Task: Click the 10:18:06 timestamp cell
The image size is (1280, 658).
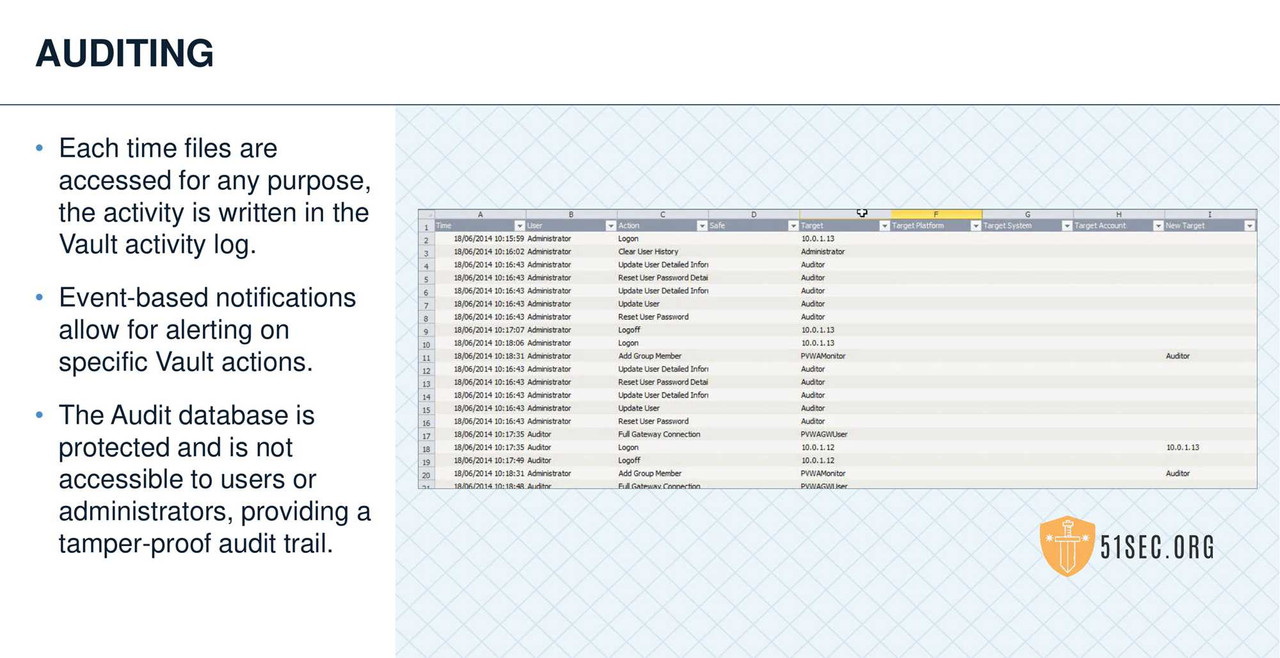Action: tap(489, 343)
